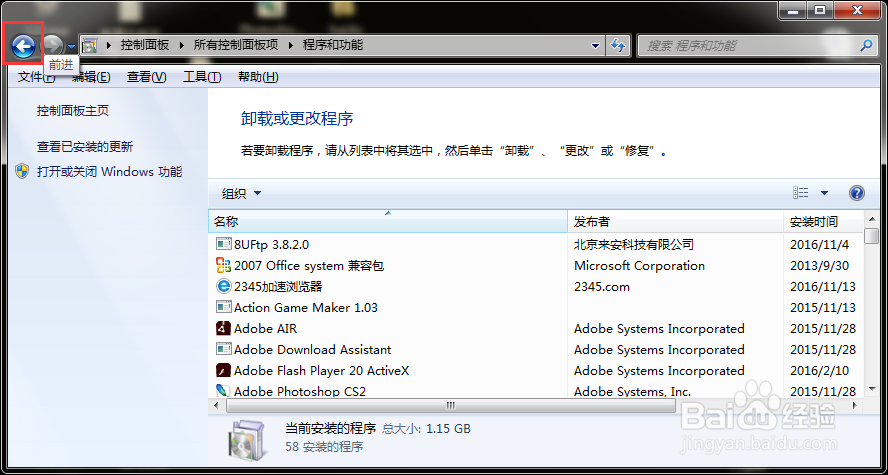
Task: Sort list by 安装时间 column header
Action: click(824, 221)
